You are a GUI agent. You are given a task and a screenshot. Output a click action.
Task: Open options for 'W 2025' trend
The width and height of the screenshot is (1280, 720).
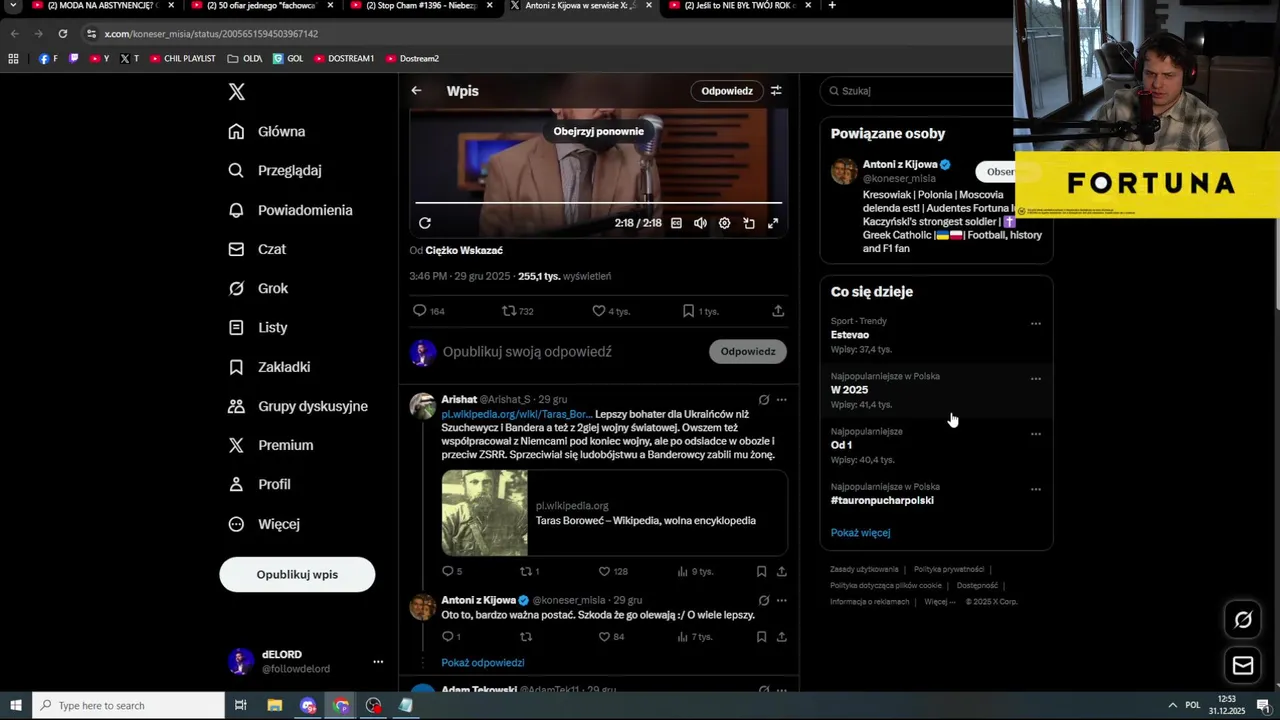1036,379
